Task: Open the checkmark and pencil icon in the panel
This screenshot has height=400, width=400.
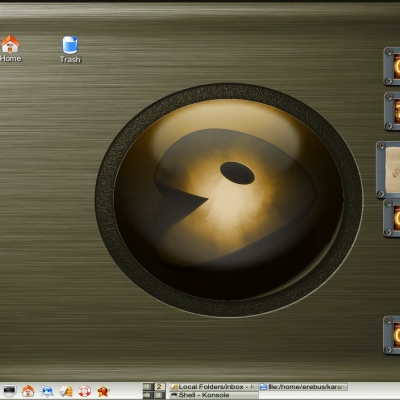Action: (x=66, y=391)
